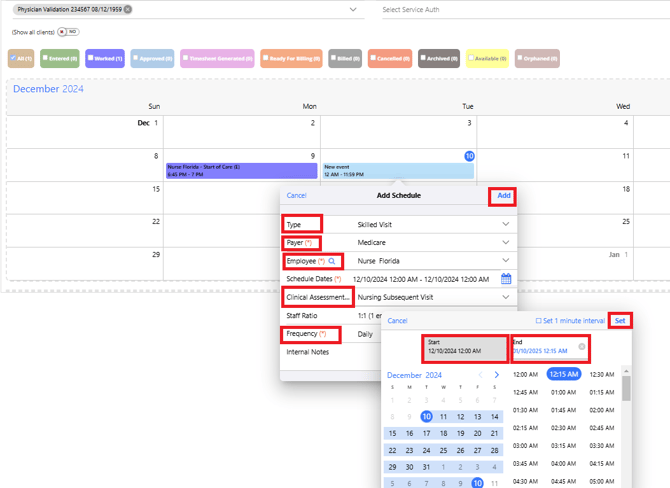The height and width of the screenshot is (488, 670).
Task: Click the Employee search magnifier icon
Action: (332, 261)
